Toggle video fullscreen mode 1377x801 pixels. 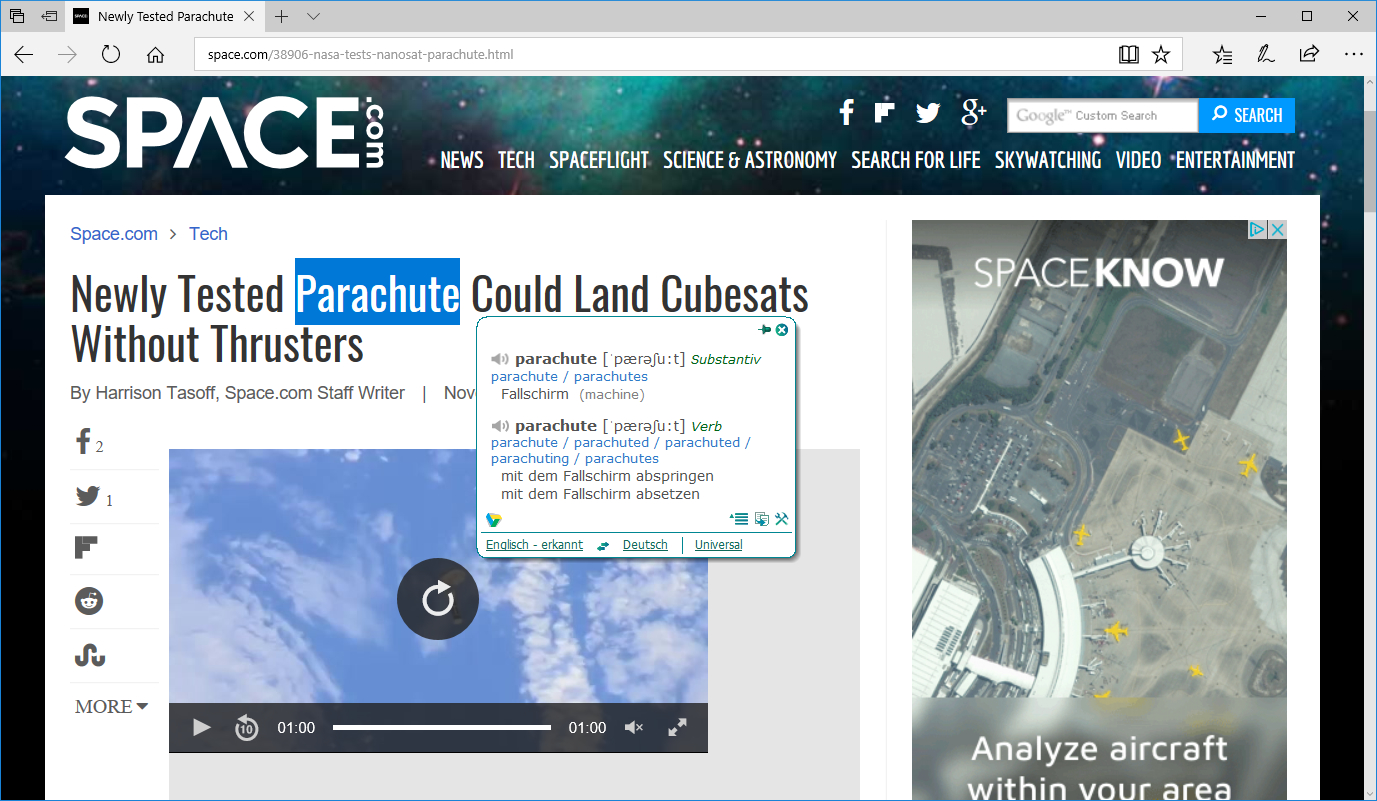tap(677, 728)
